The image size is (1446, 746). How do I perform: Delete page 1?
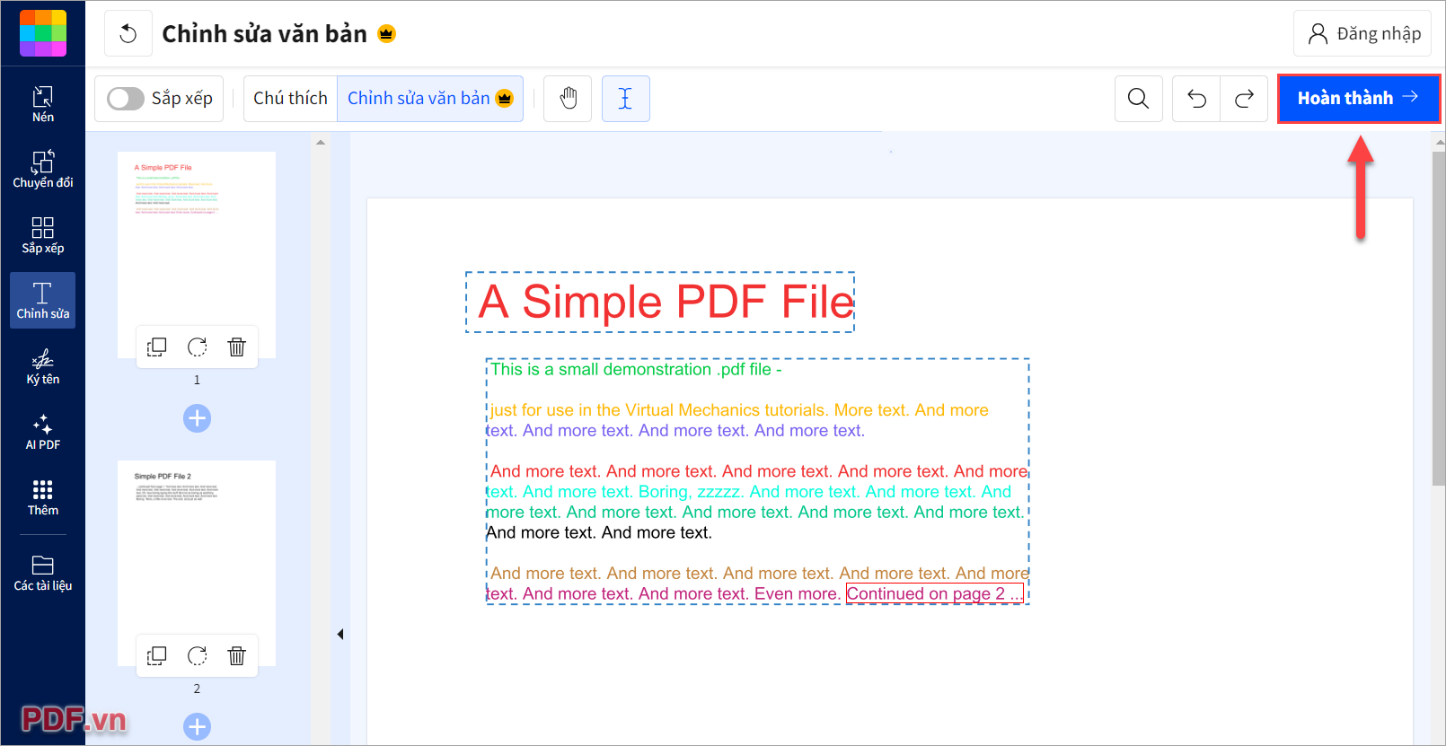pyautogui.click(x=237, y=347)
